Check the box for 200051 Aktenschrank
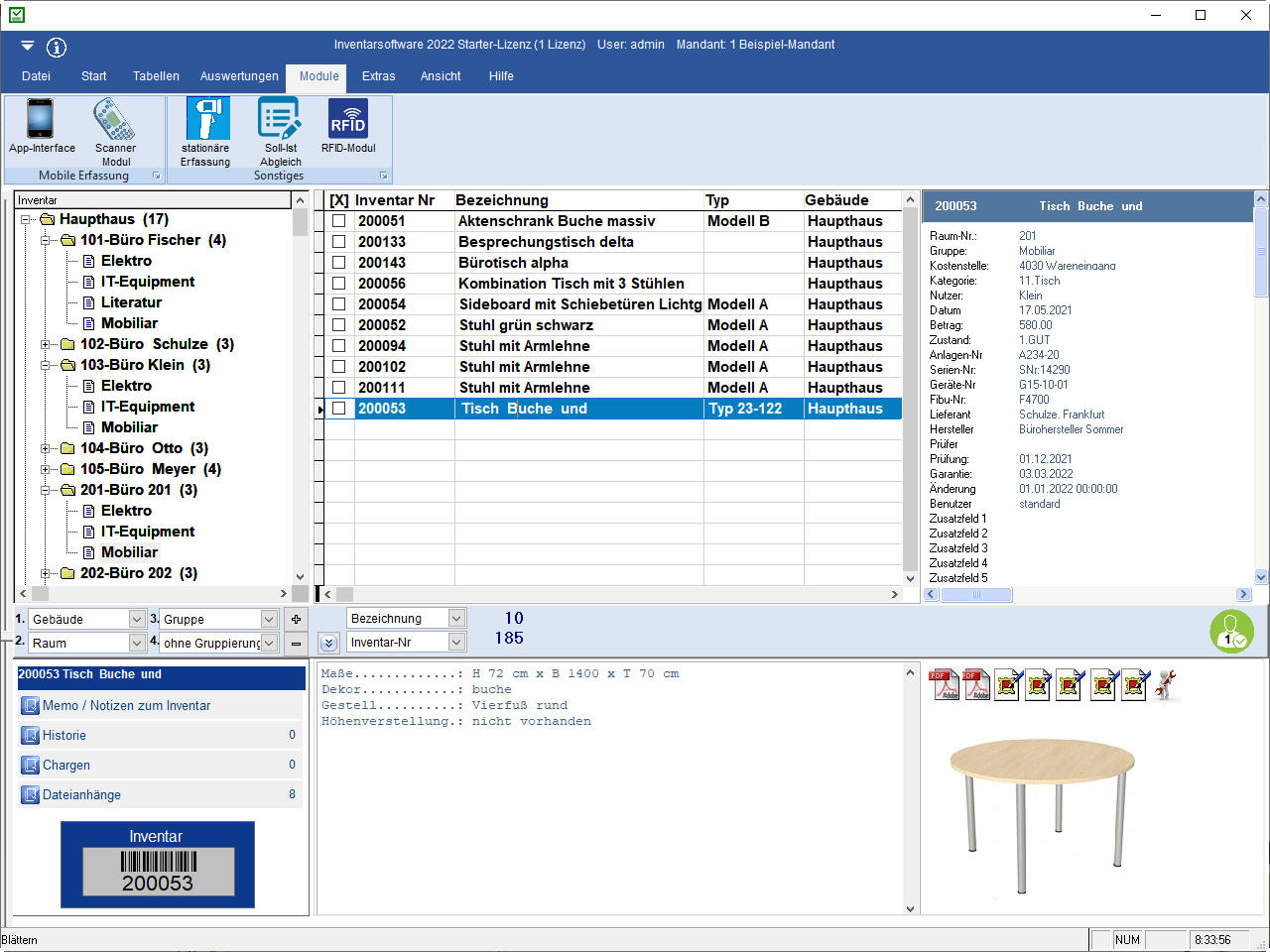 click(x=338, y=221)
